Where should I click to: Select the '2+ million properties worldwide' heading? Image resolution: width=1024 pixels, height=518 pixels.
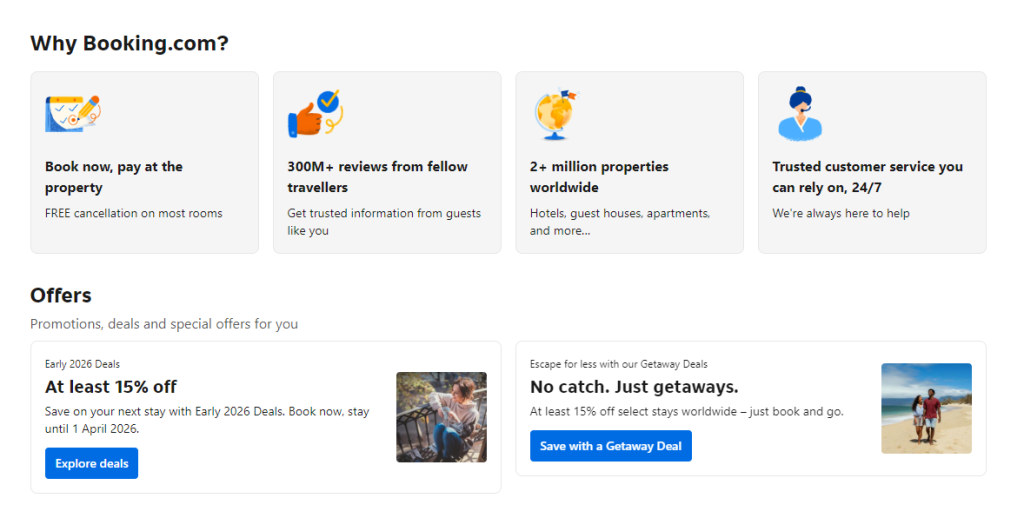pos(599,177)
